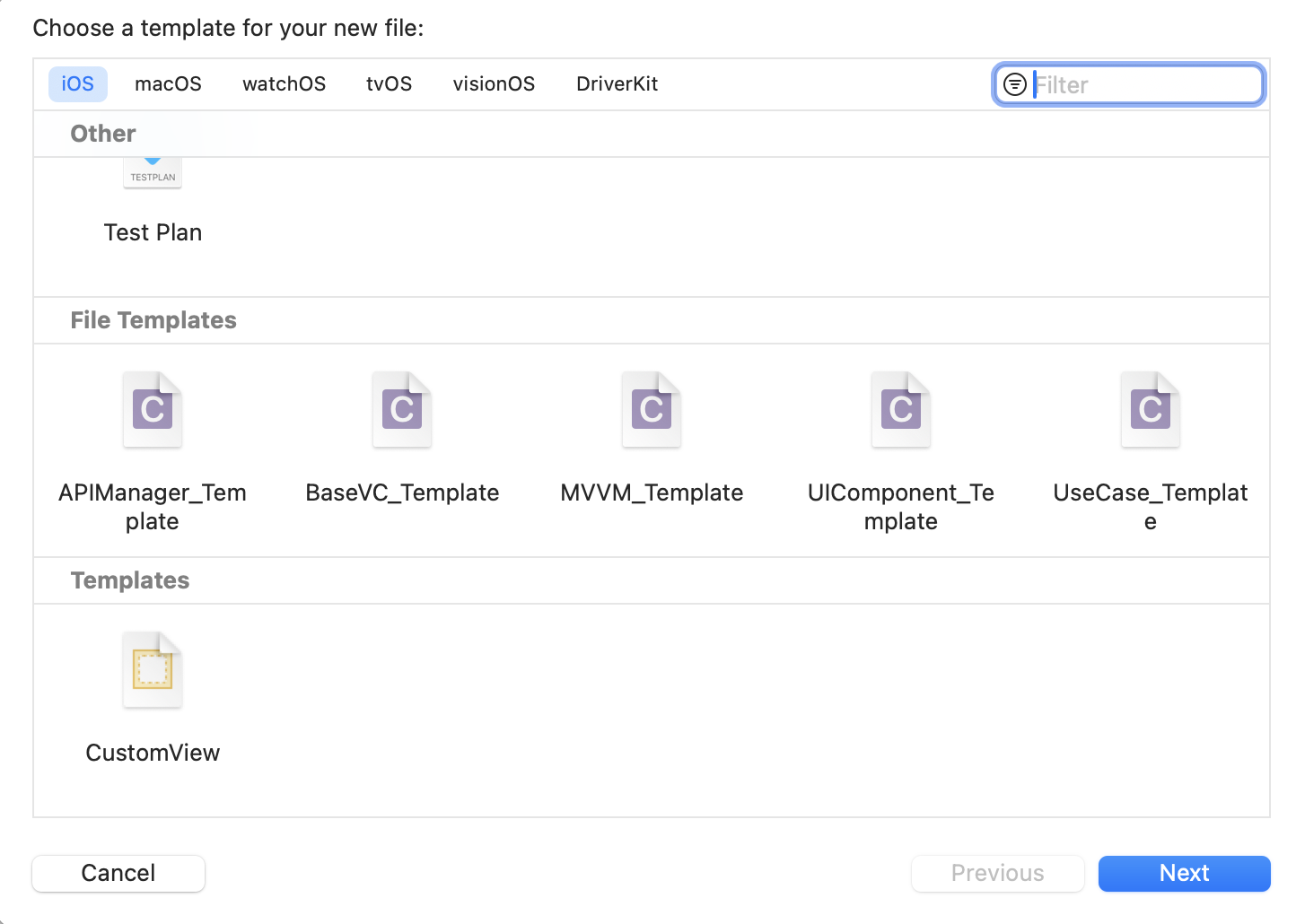Screen dimensions: 1296x924
Task: Select the CustomView template icon
Action: click(153, 669)
